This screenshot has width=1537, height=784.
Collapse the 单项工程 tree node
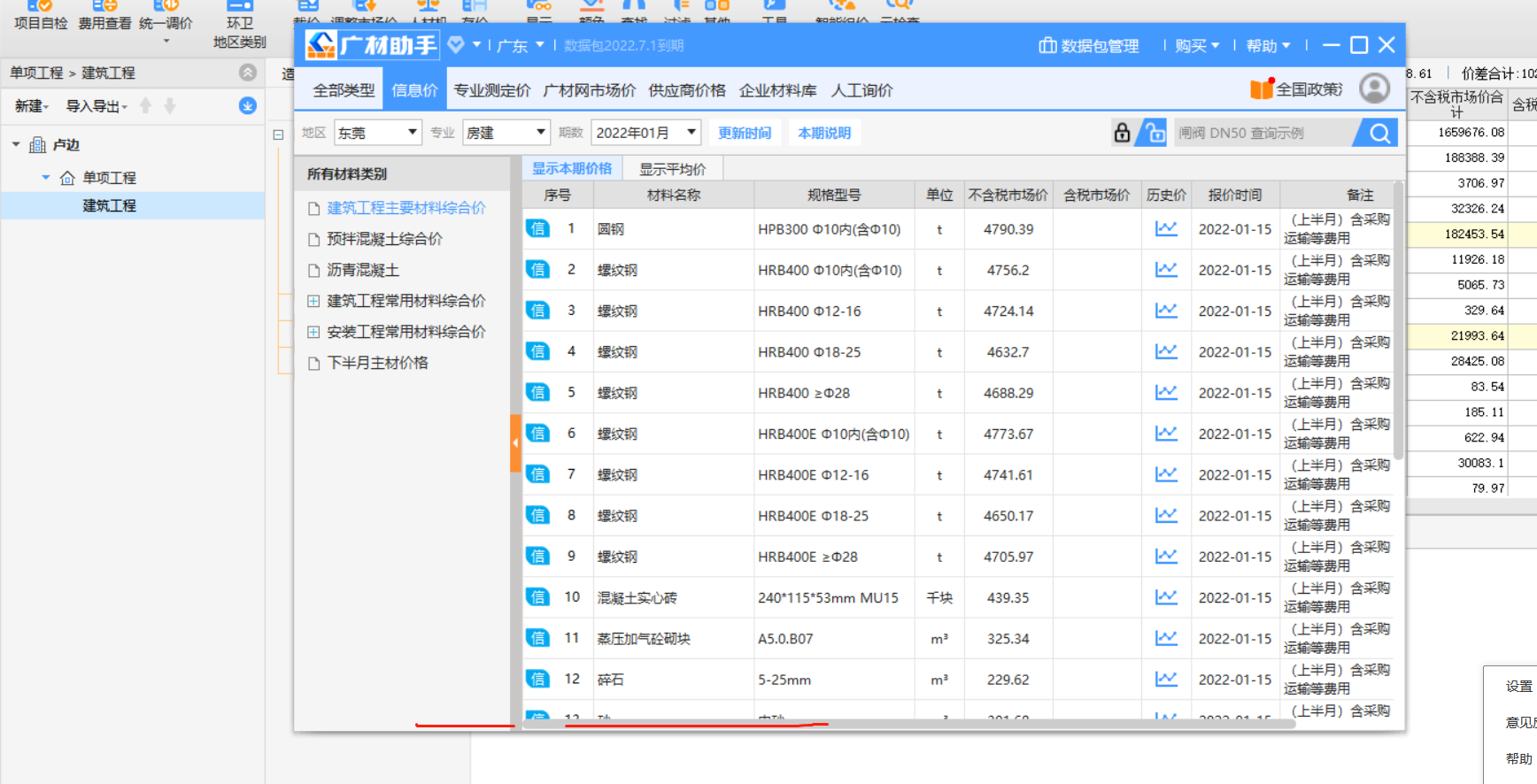pyautogui.click(x=46, y=177)
